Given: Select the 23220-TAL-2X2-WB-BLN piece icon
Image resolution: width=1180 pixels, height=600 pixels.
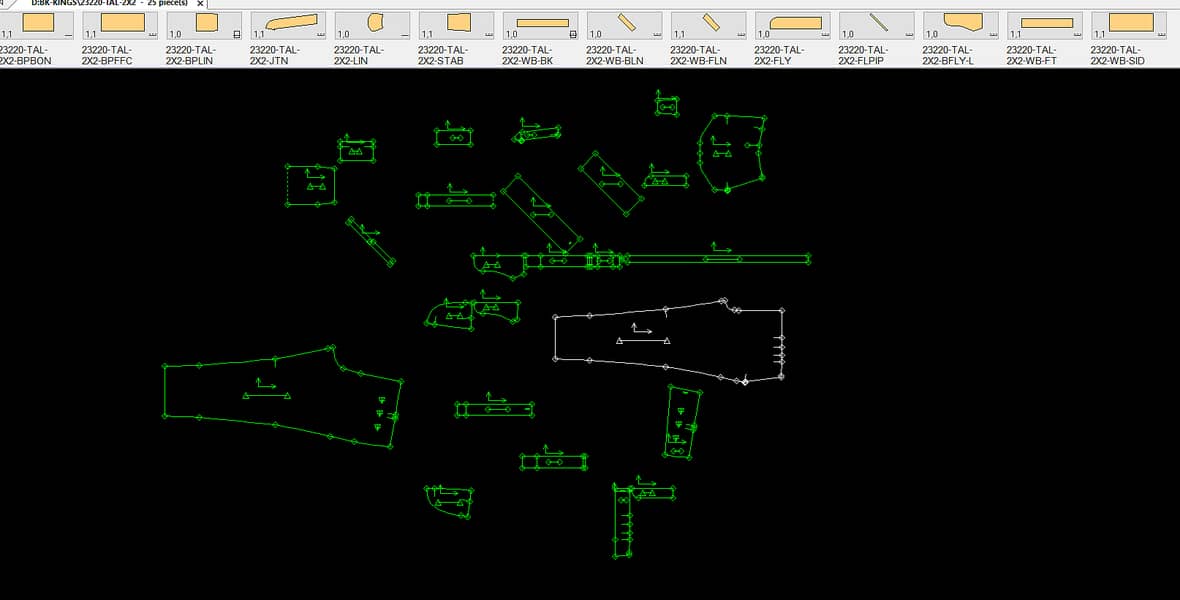Looking at the screenshot, I should (x=627, y=23).
